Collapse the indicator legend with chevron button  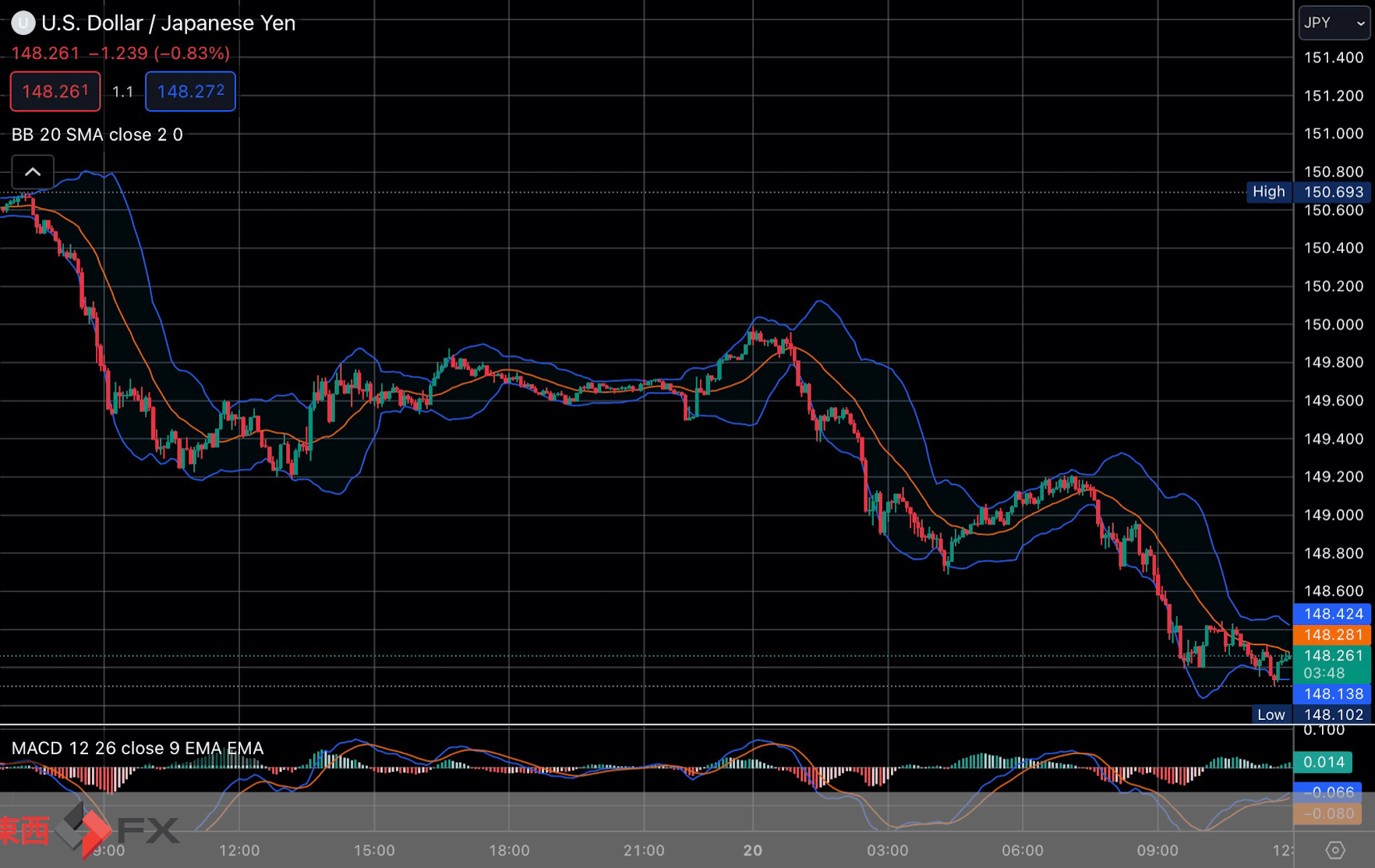pos(33,172)
